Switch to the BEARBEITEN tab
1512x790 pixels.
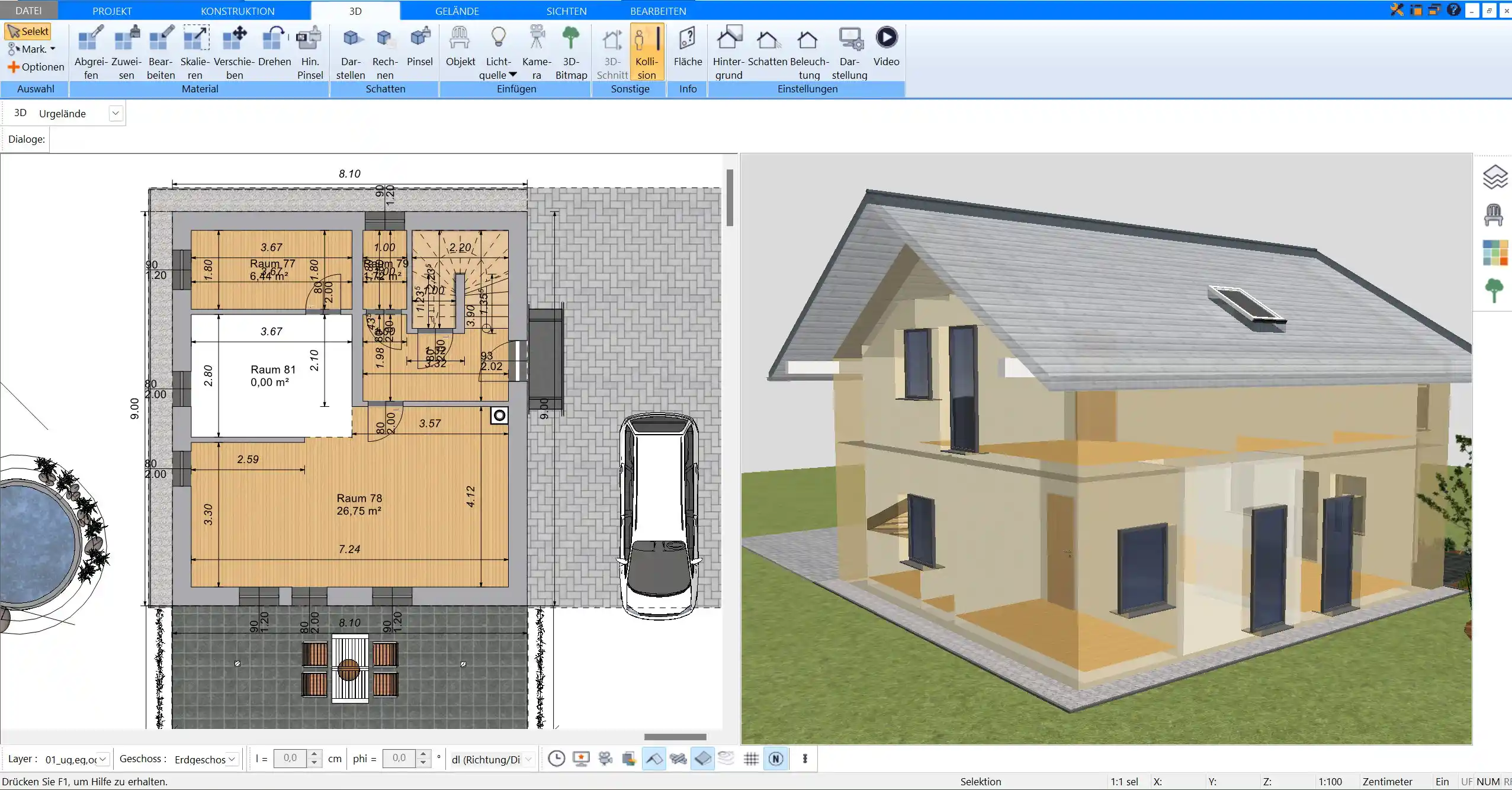(x=658, y=11)
